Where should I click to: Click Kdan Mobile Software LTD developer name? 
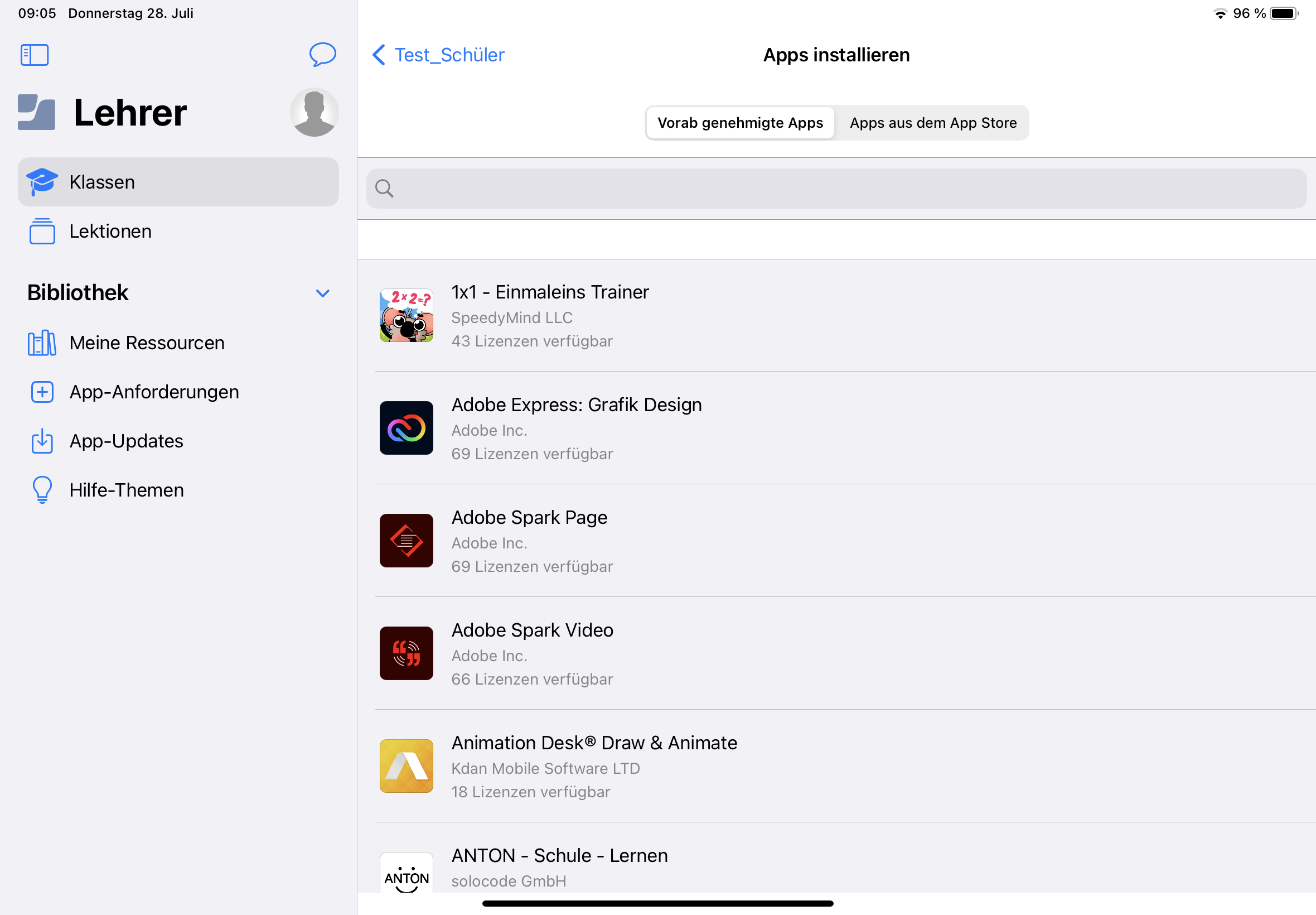click(x=545, y=768)
